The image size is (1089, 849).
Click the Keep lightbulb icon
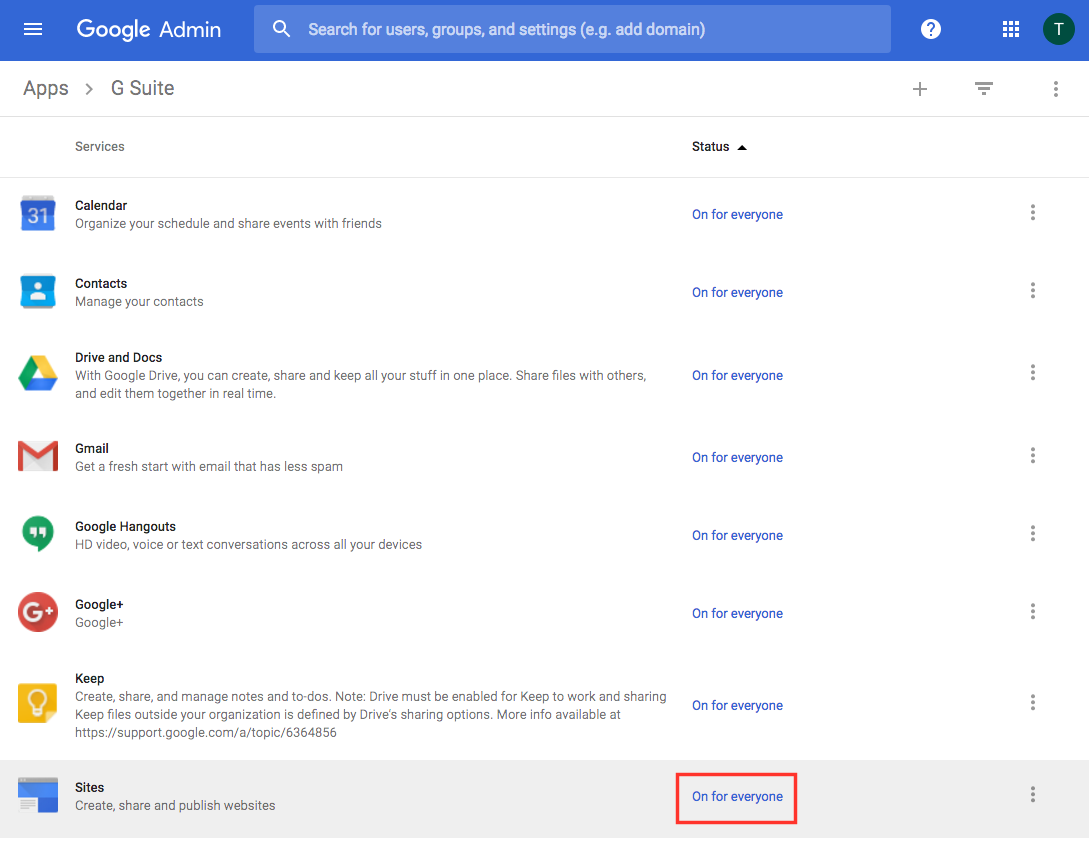(38, 703)
